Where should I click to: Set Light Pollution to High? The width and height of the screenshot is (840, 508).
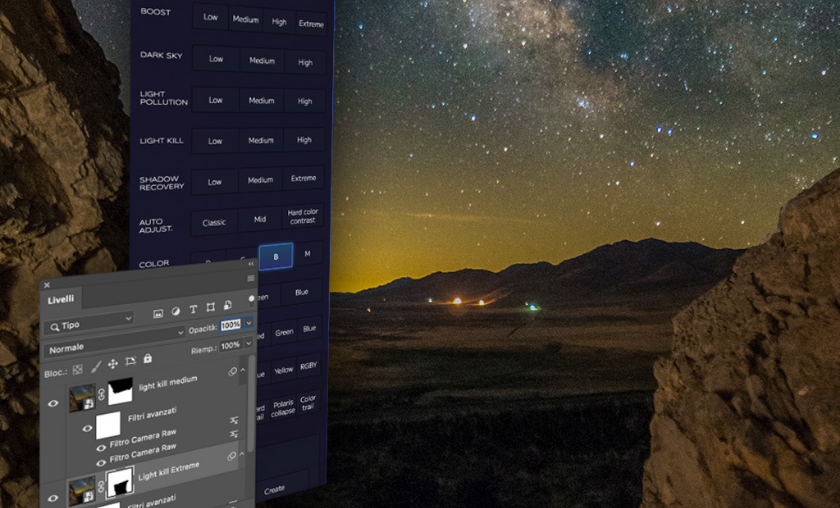coord(305,101)
